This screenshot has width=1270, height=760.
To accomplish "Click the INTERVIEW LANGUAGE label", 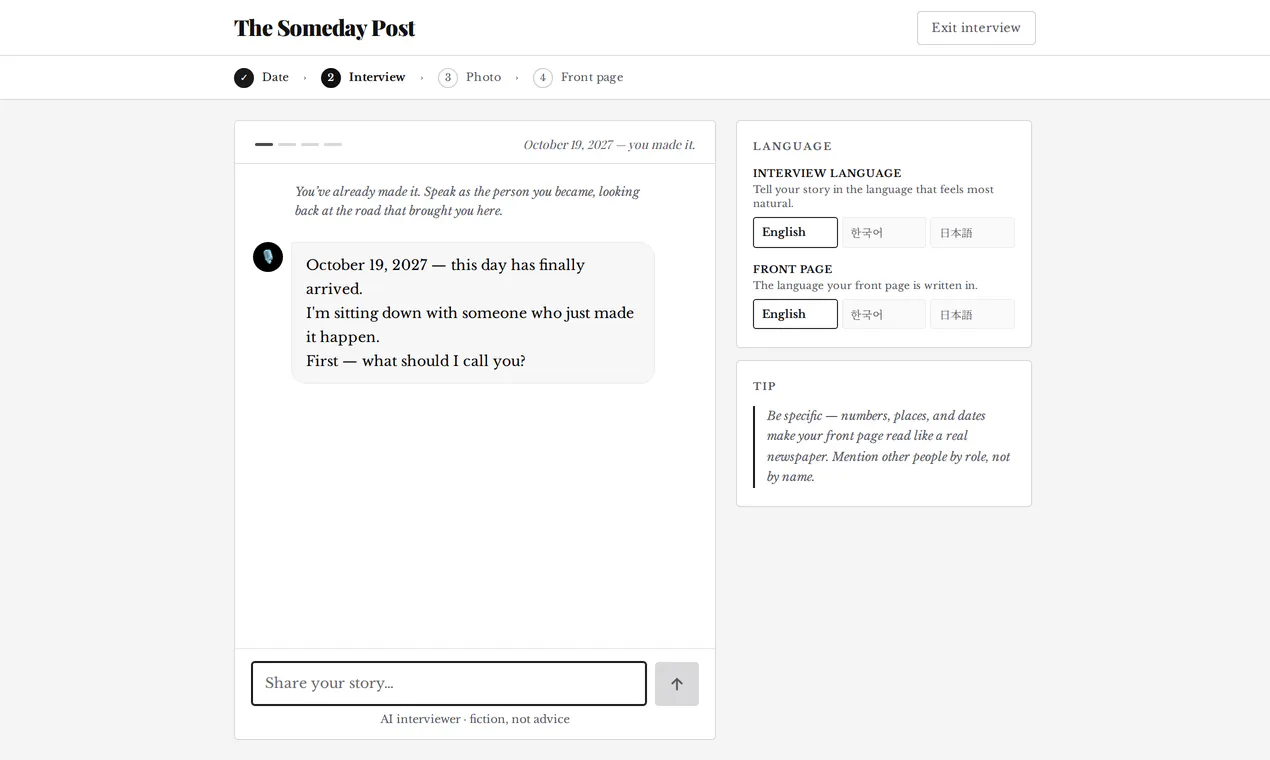I will pos(827,173).
